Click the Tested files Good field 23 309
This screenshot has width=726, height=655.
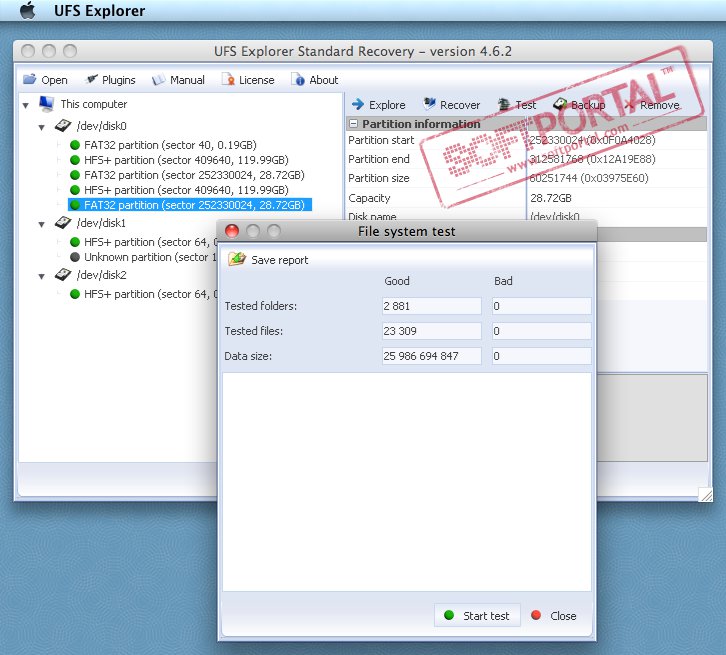coord(432,331)
